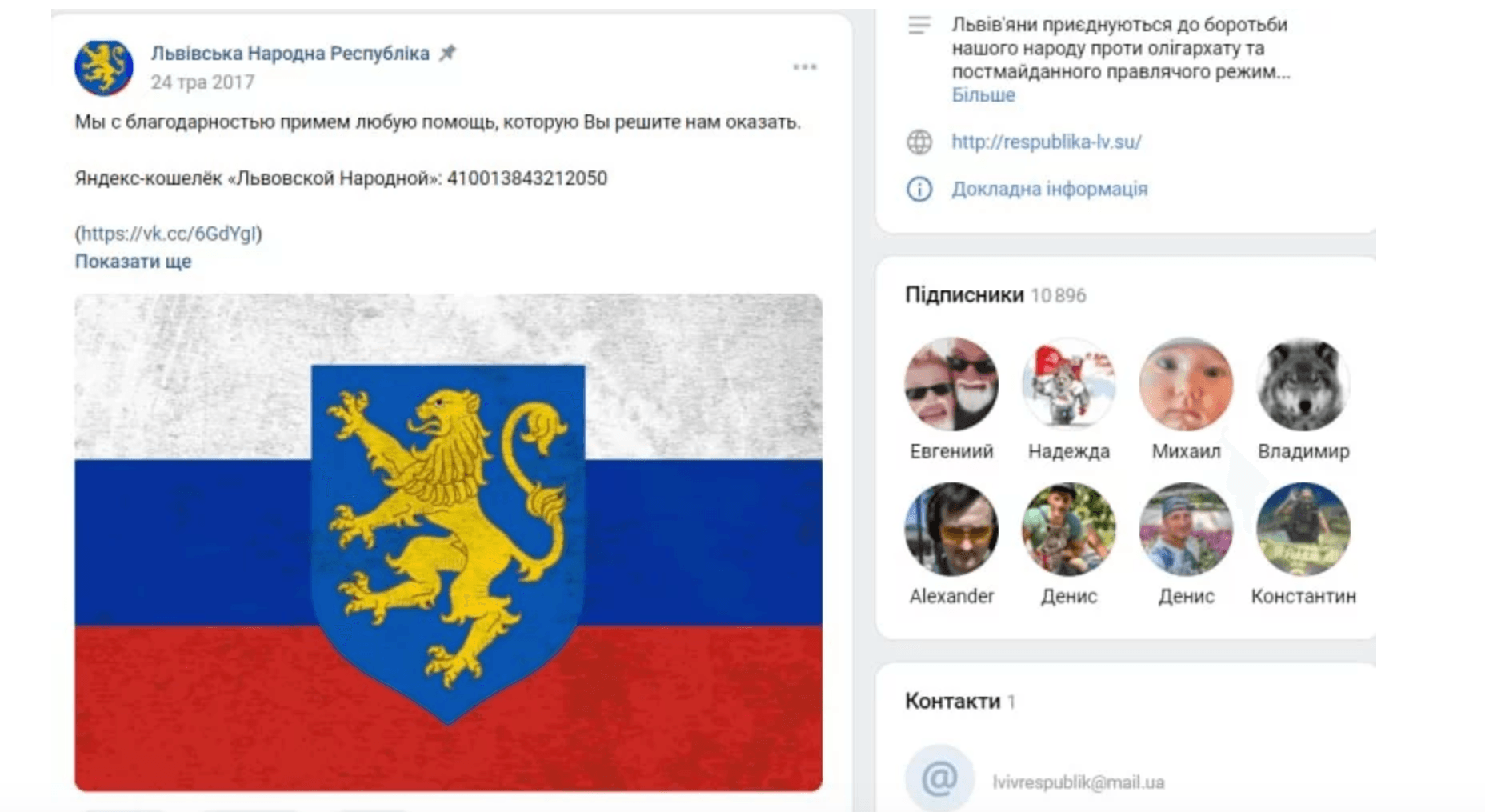Open Докладна інформація details link
Viewport: 1485px width, 812px height.
pos(1049,189)
